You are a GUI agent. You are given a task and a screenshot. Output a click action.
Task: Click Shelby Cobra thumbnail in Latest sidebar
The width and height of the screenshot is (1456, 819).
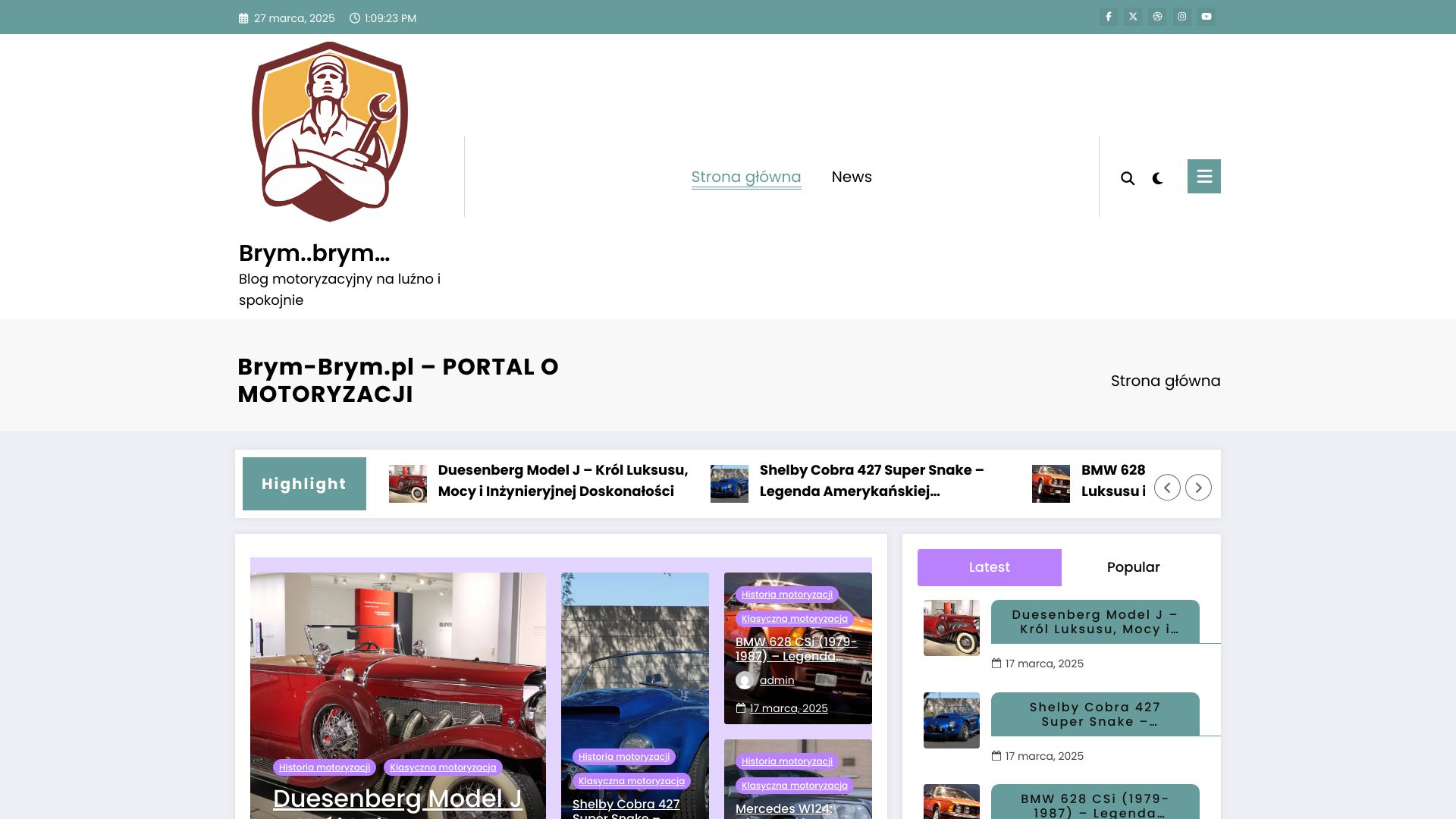(952, 720)
